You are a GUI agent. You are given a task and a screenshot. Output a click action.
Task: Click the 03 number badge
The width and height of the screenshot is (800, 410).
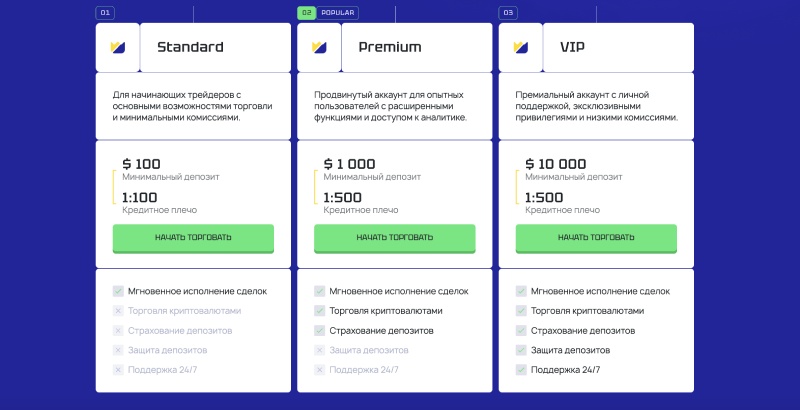(508, 13)
